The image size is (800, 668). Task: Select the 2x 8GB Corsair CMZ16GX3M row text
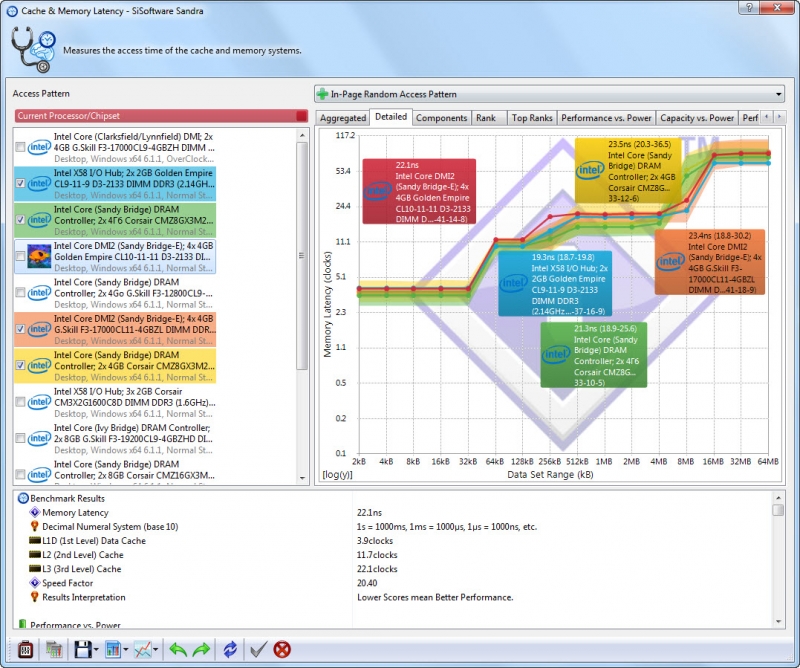[135, 470]
